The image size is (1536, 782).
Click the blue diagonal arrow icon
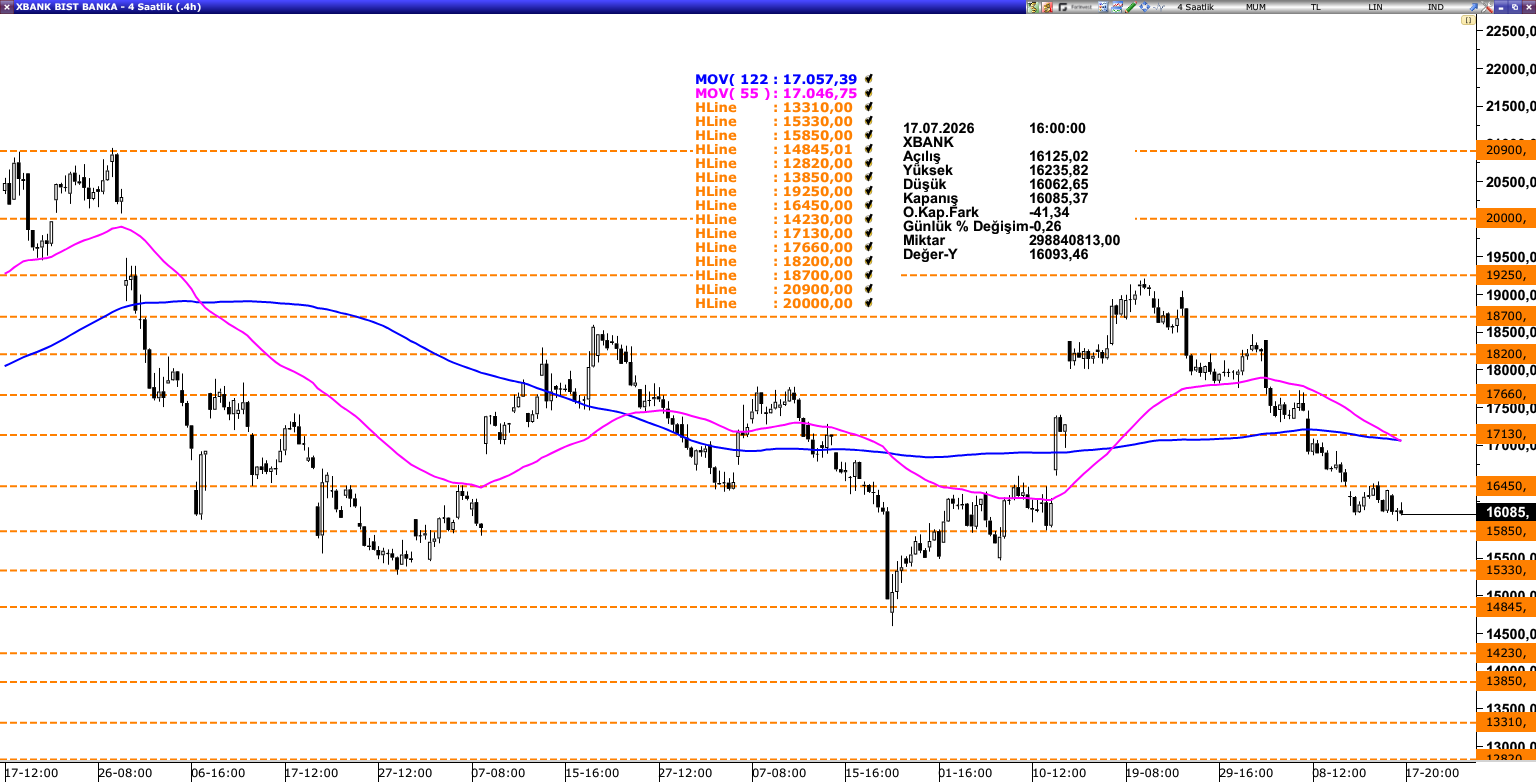[x=1473, y=7]
